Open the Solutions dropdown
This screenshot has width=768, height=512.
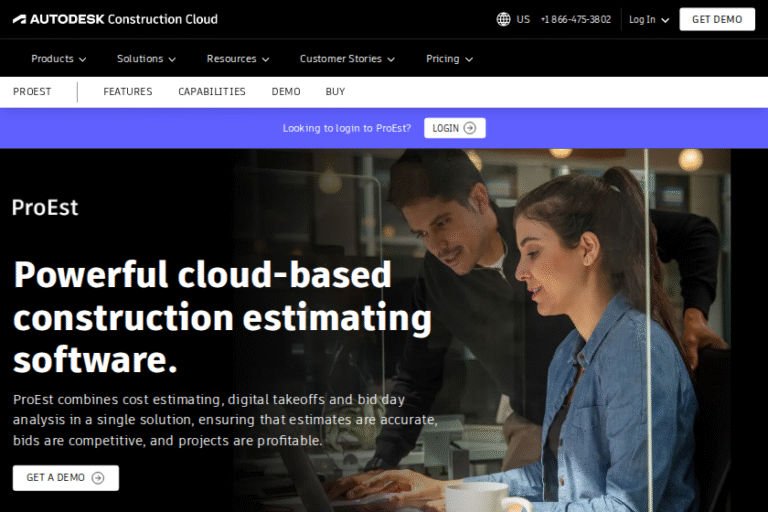(146, 59)
